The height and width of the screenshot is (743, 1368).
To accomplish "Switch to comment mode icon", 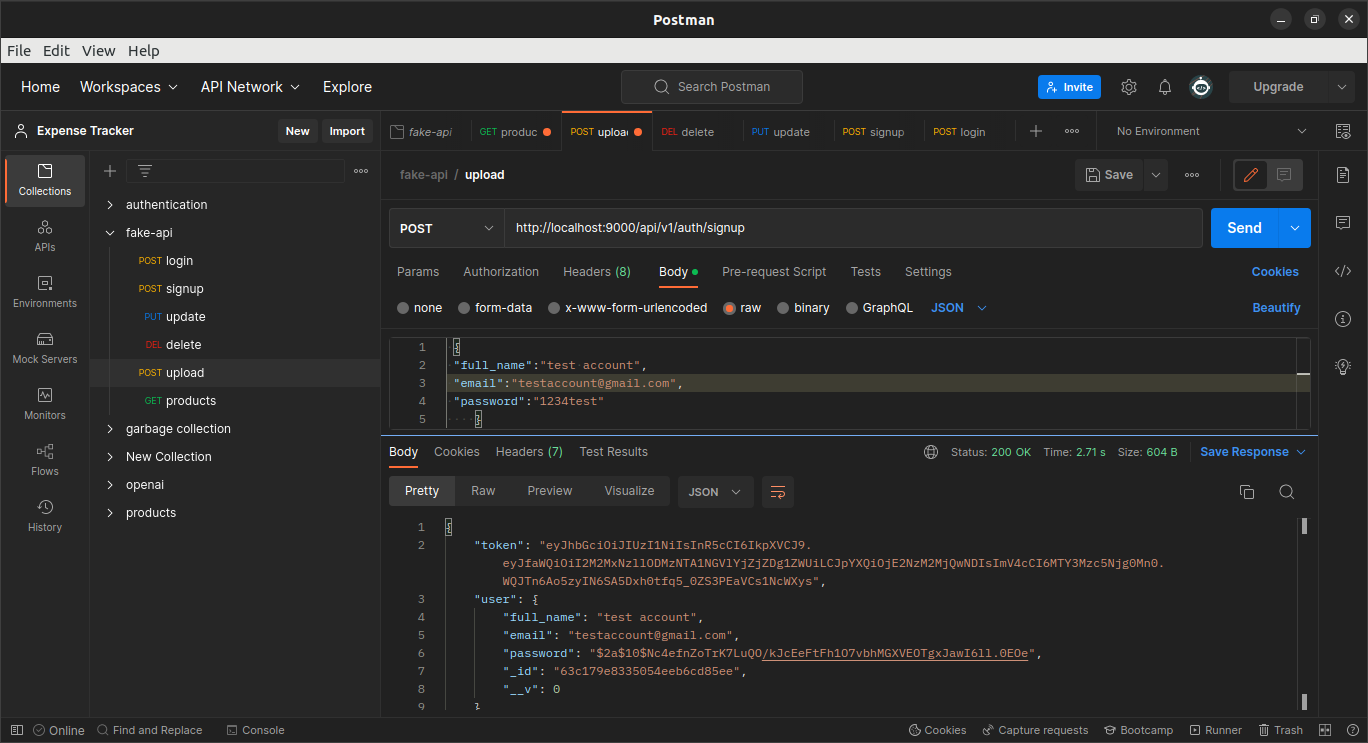I will [1284, 175].
